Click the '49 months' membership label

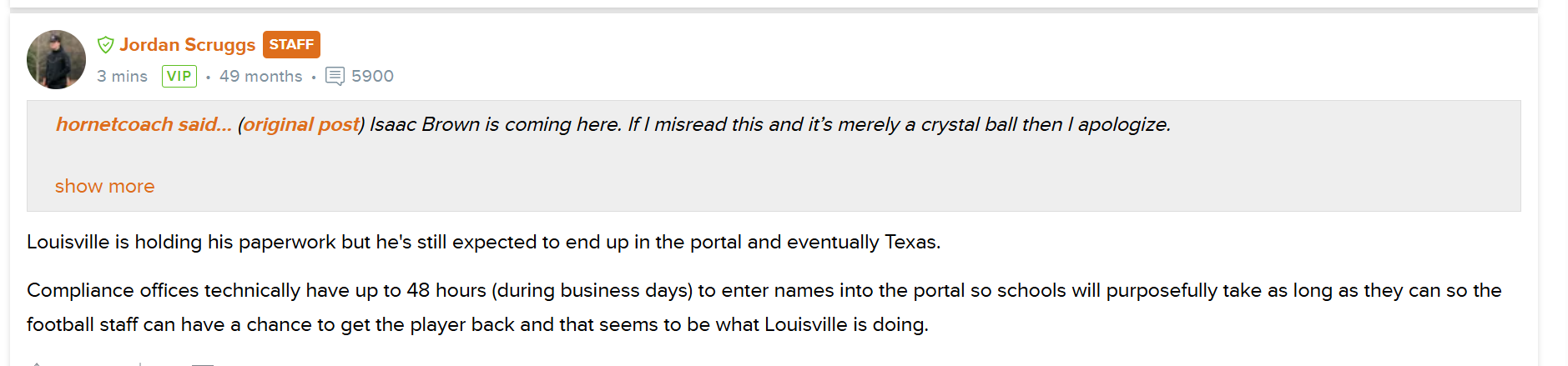click(260, 77)
